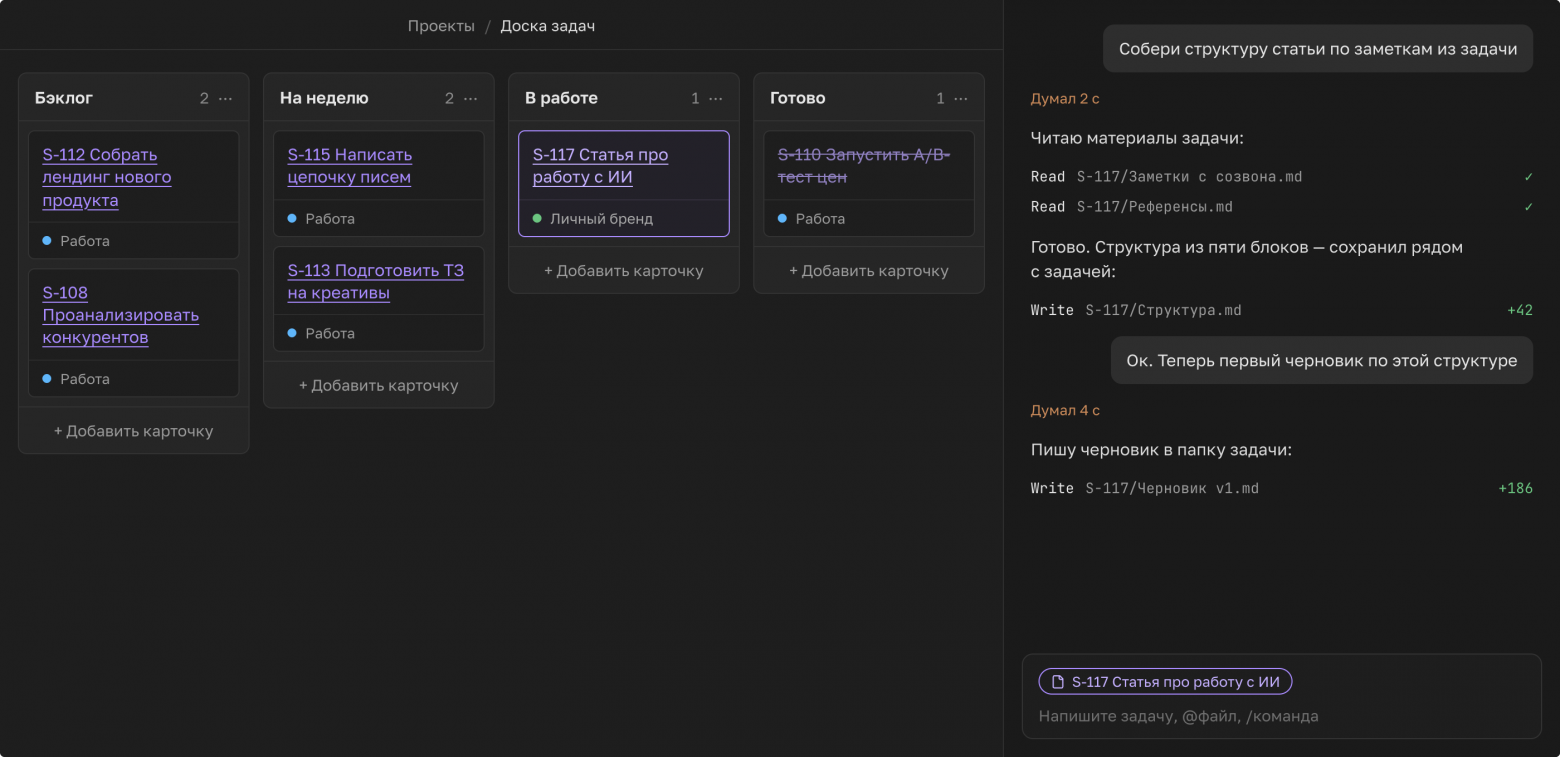Open the Read Референсы.md tool row
1560x757 pixels.
pos(1282,207)
